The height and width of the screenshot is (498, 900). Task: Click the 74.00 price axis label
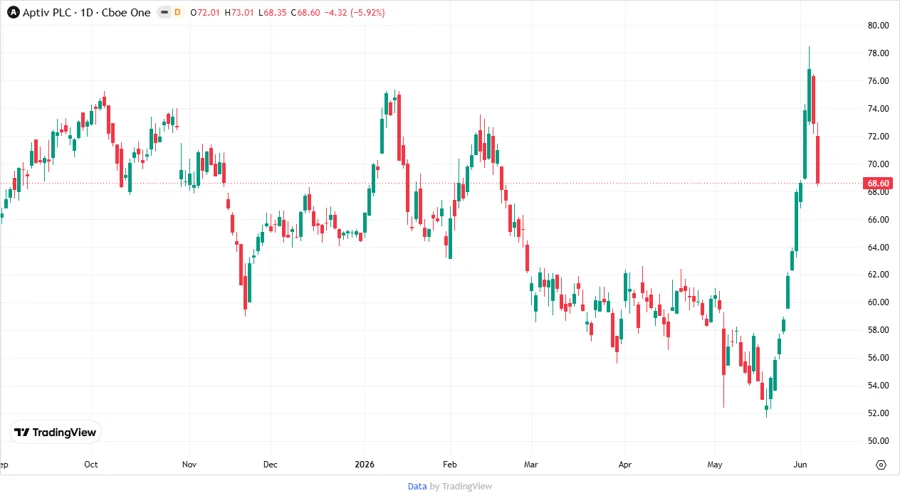tap(878, 108)
